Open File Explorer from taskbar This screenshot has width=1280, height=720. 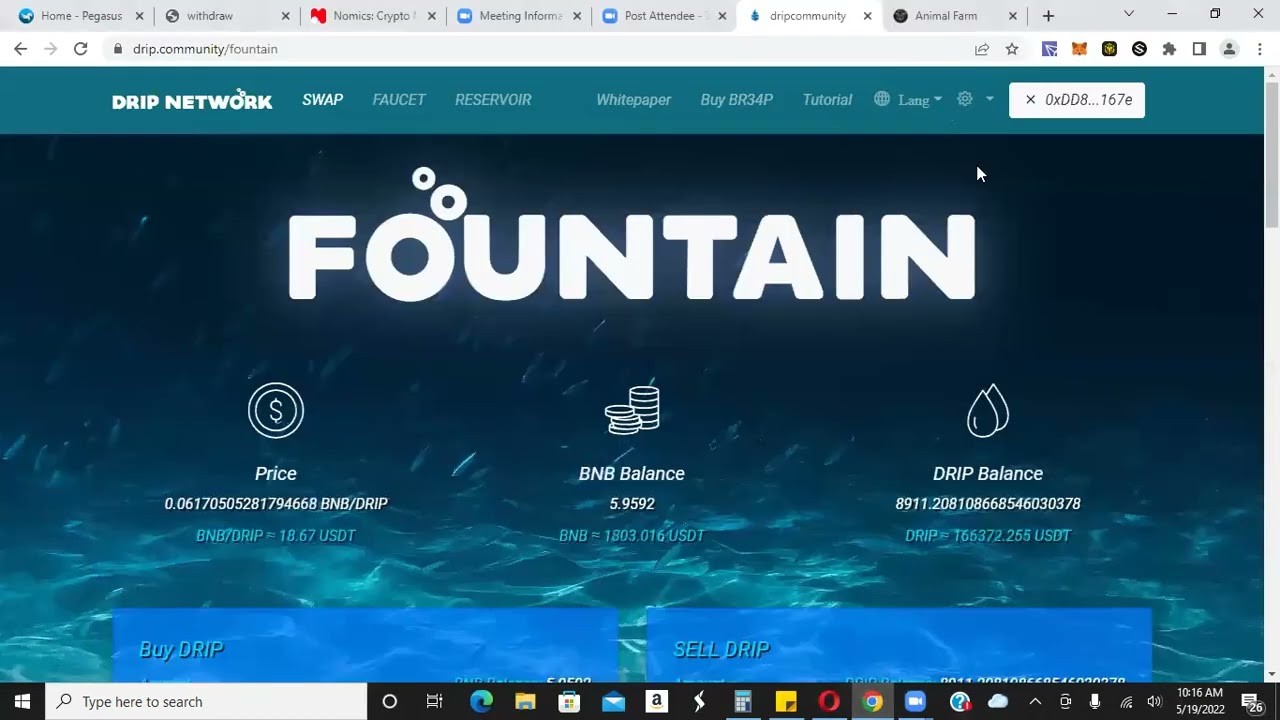click(x=525, y=701)
